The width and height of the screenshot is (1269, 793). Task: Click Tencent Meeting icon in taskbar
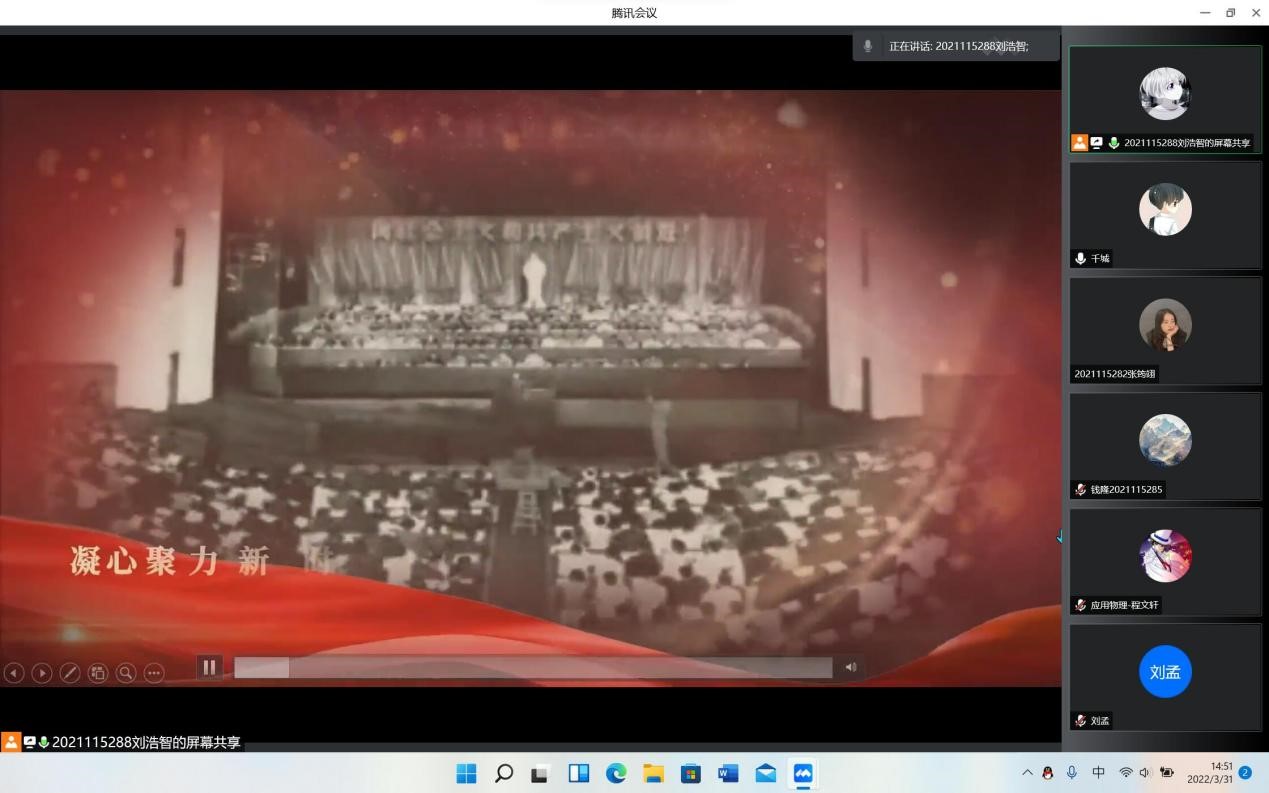803,773
